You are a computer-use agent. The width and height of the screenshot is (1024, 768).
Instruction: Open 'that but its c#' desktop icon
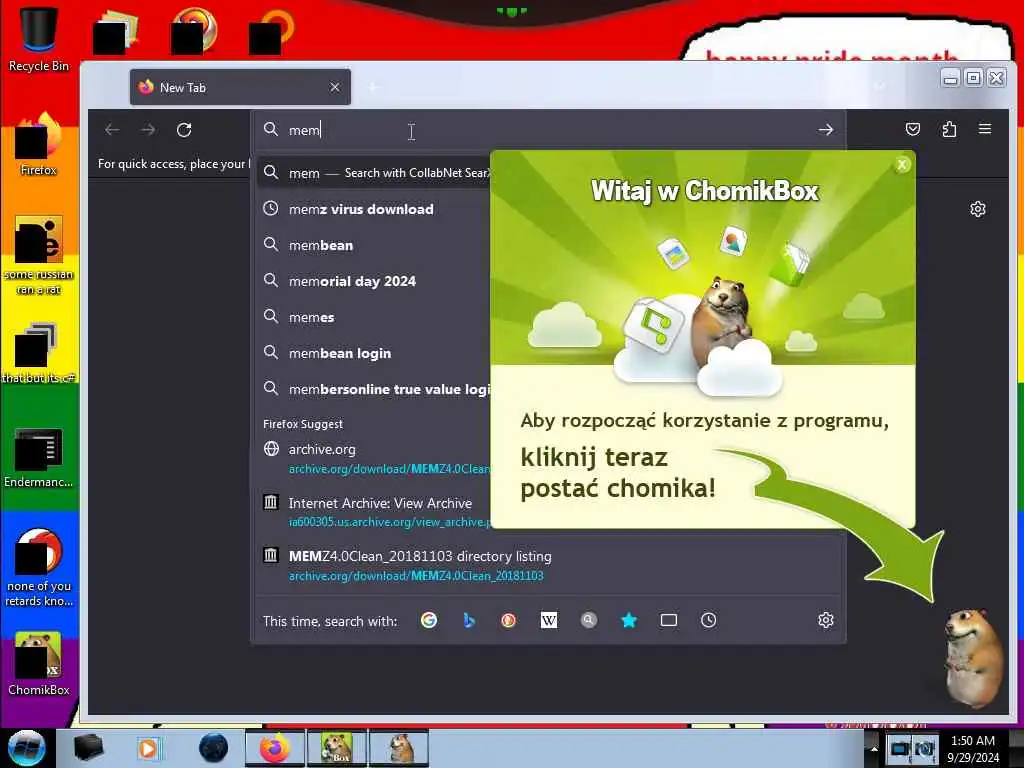[x=39, y=353]
